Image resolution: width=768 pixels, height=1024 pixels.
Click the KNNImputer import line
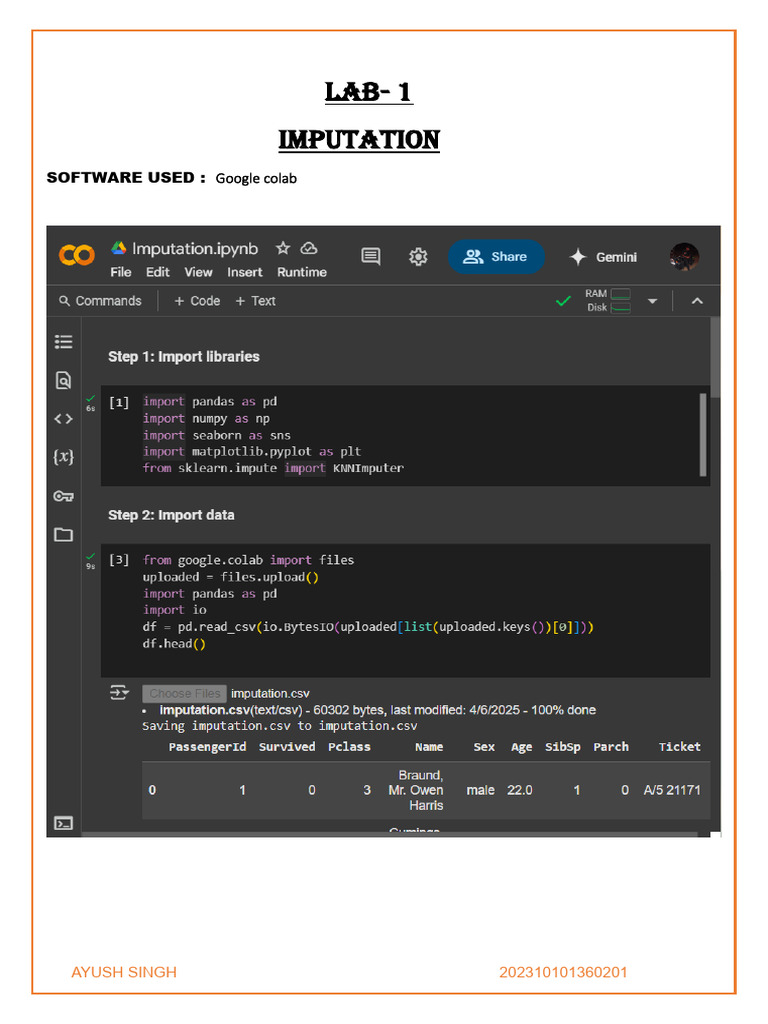point(273,468)
